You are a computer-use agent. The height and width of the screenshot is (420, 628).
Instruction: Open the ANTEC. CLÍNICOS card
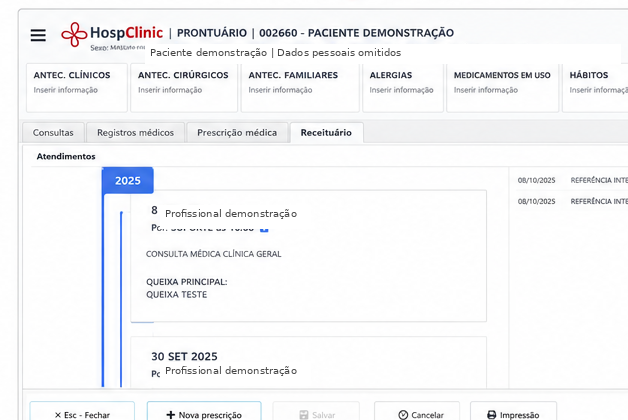click(77, 88)
